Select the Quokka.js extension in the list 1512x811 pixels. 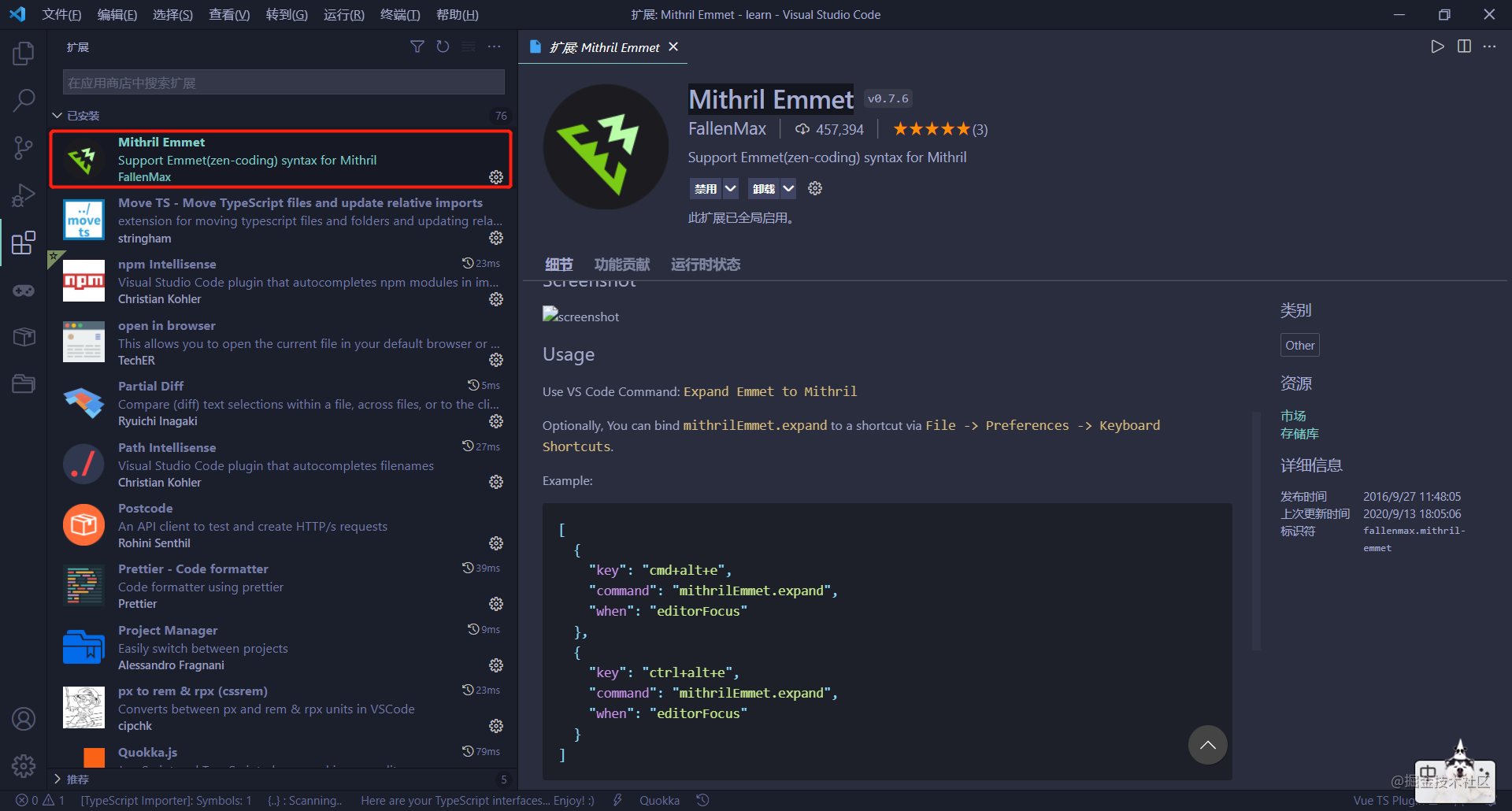coord(282,755)
